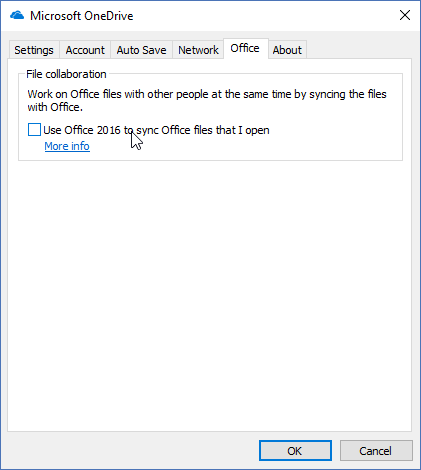421x470 pixels.
Task: Open the Account tab
Action: point(85,50)
